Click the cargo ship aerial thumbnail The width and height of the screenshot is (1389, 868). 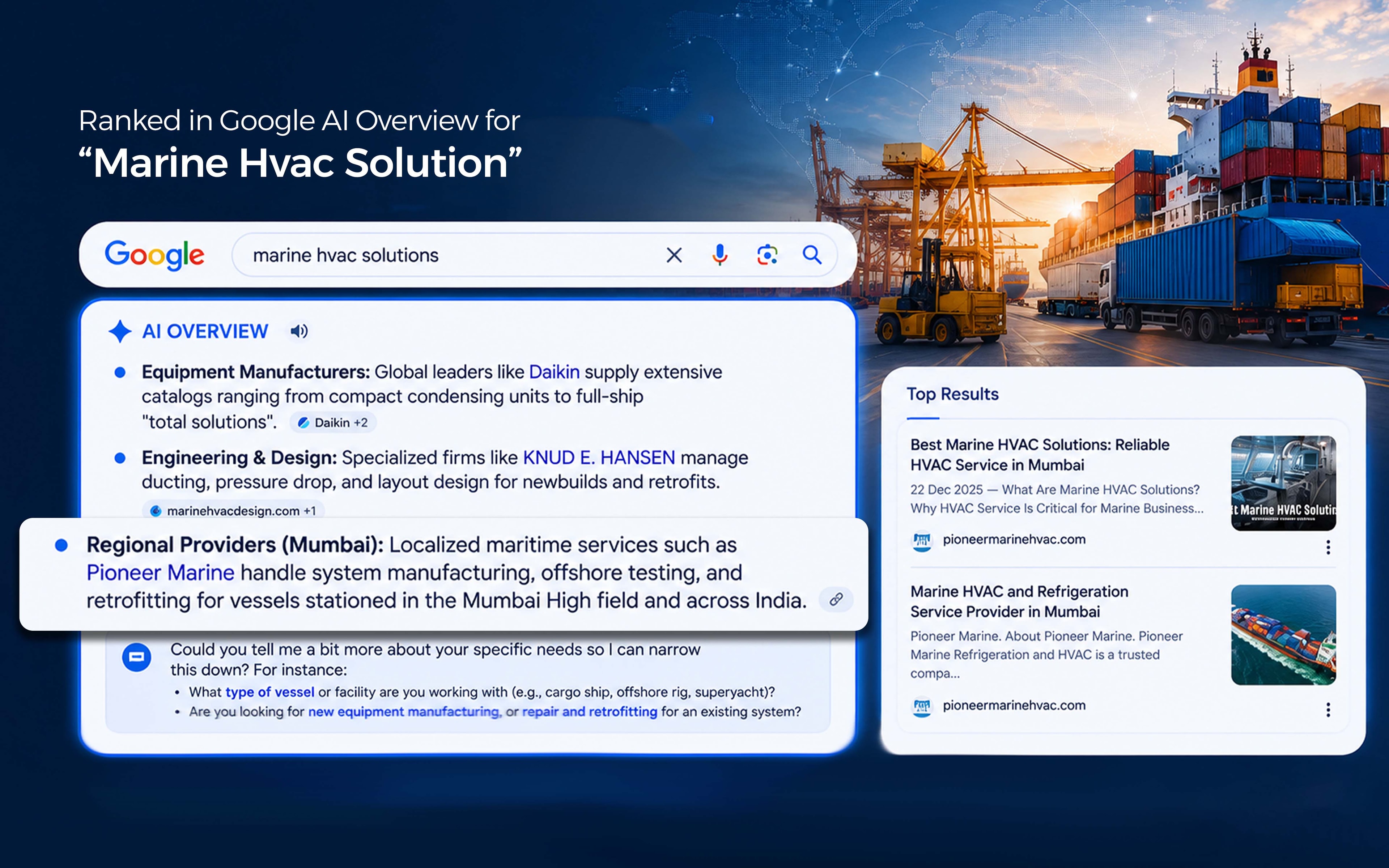[x=1283, y=635]
